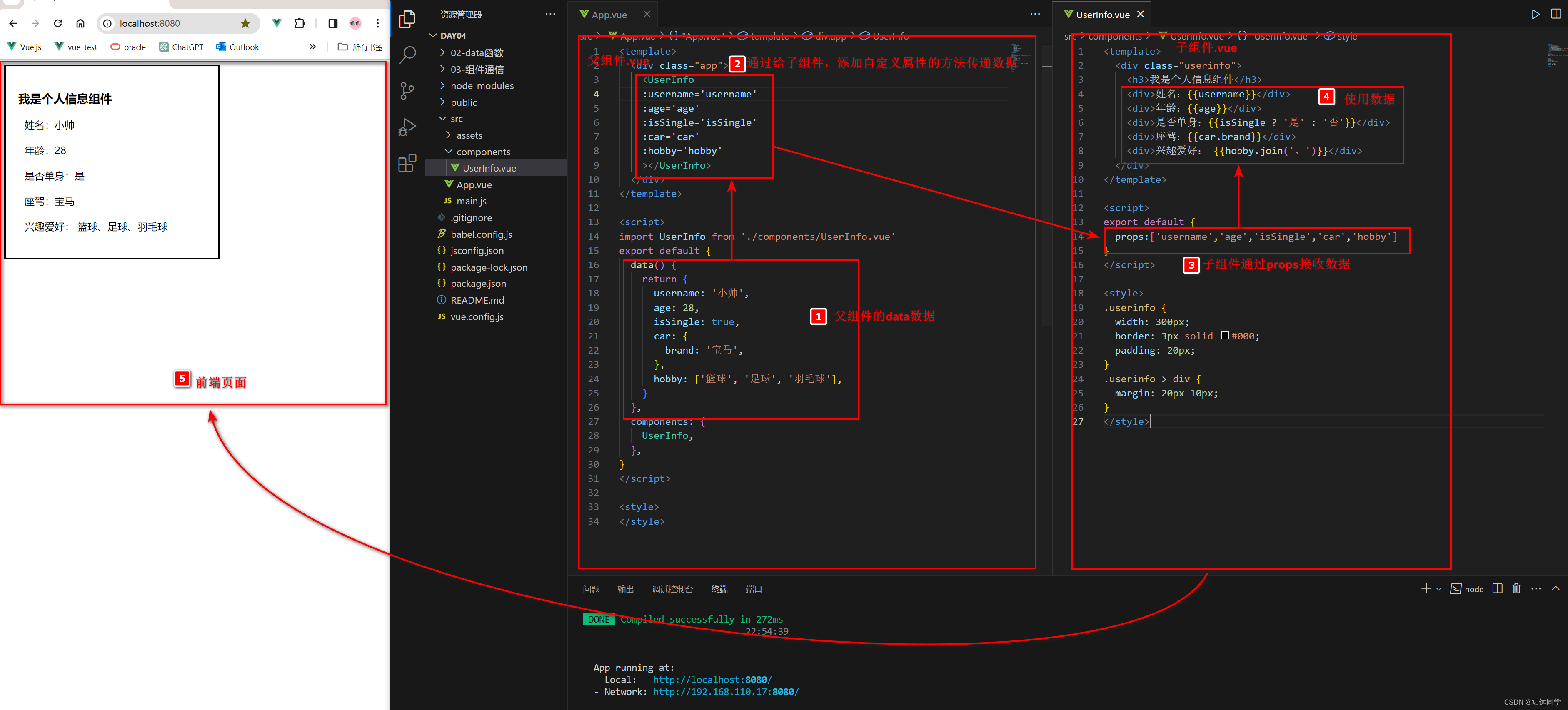This screenshot has width=1568, height=710.
Task: Open explorer panel more actions
Action: pos(550,14)
